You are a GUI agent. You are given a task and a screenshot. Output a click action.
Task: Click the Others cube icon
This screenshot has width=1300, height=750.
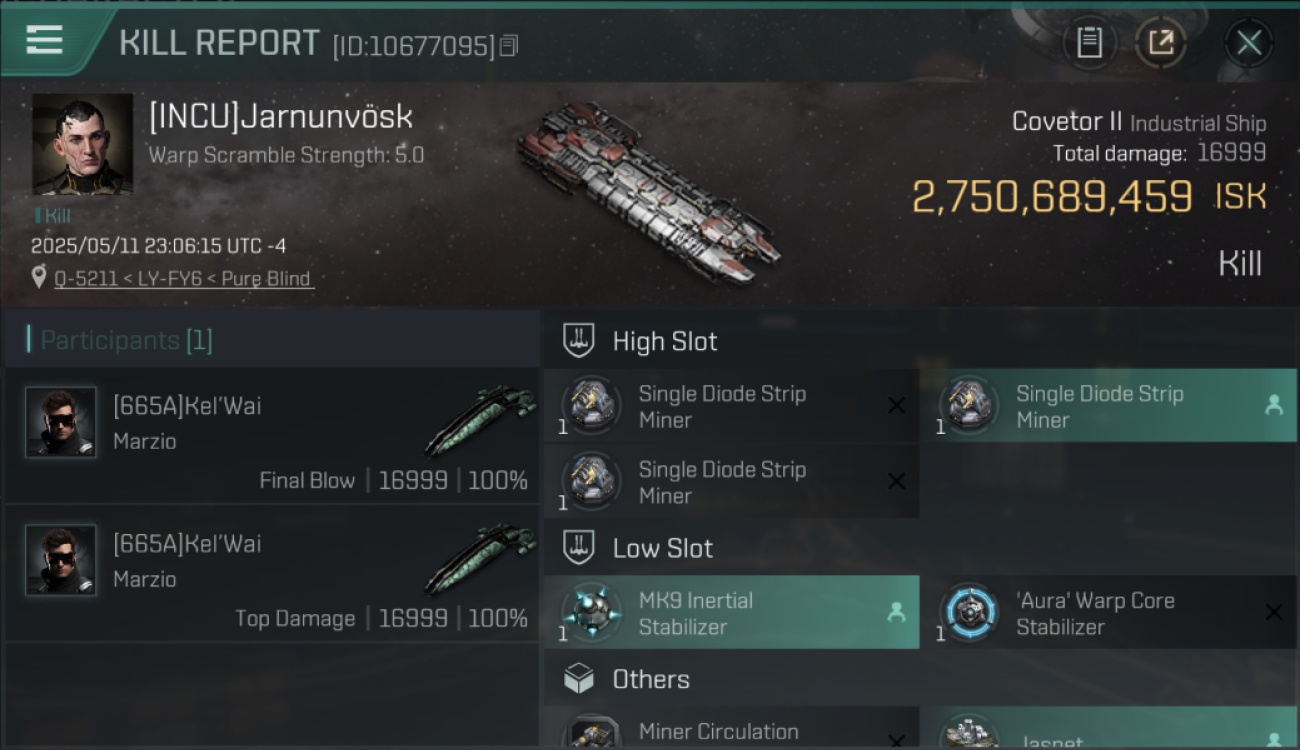pyautogui.click(x=579, y=680)
